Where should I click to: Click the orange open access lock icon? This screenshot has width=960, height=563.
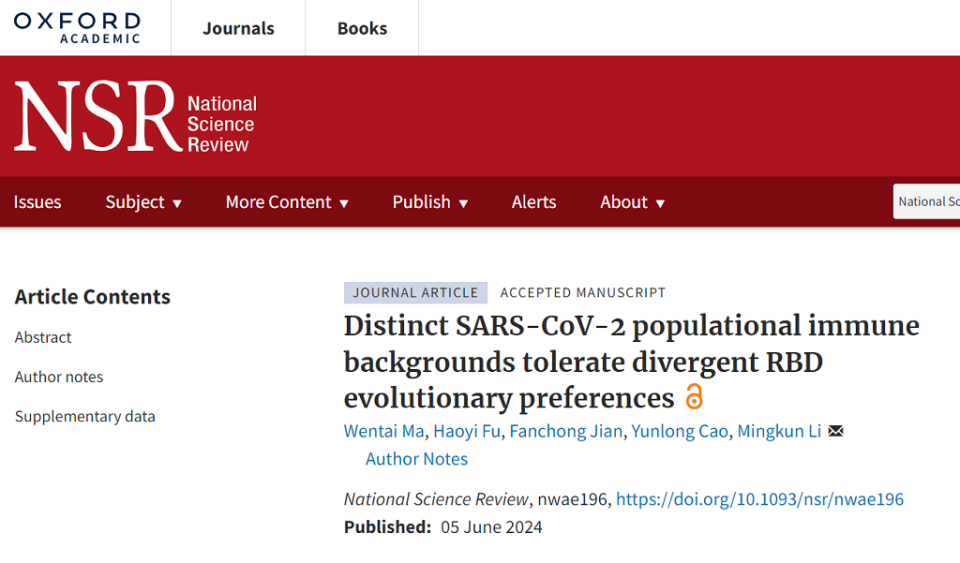[694, 397]
